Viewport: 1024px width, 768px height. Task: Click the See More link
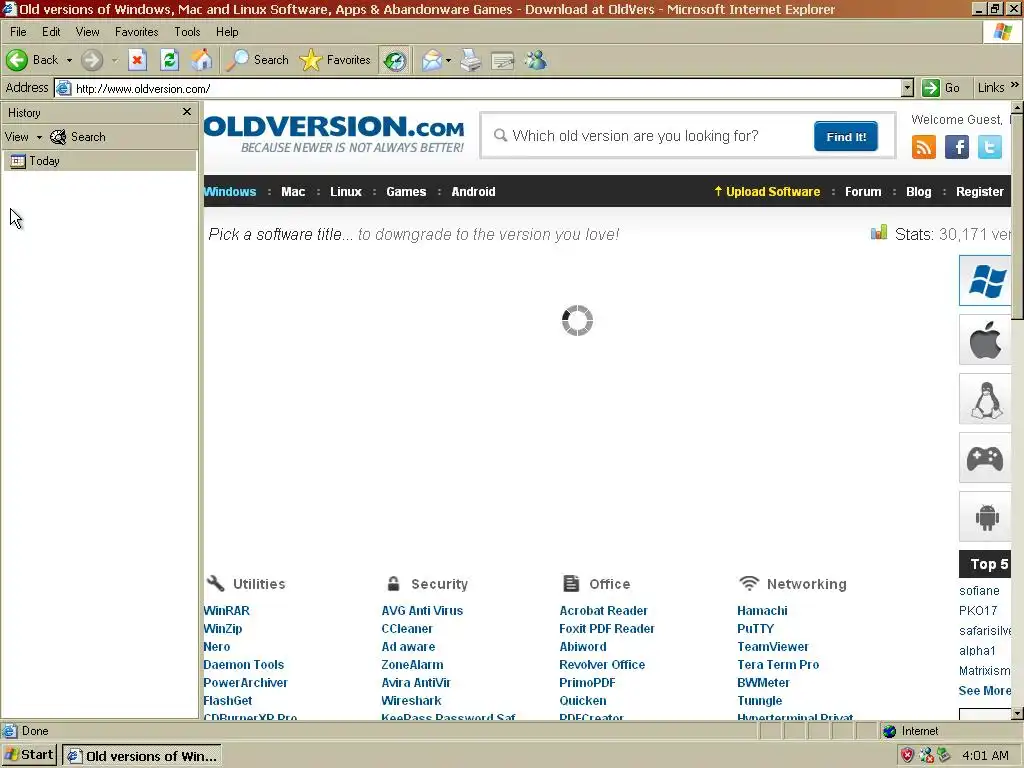point(985,690)
